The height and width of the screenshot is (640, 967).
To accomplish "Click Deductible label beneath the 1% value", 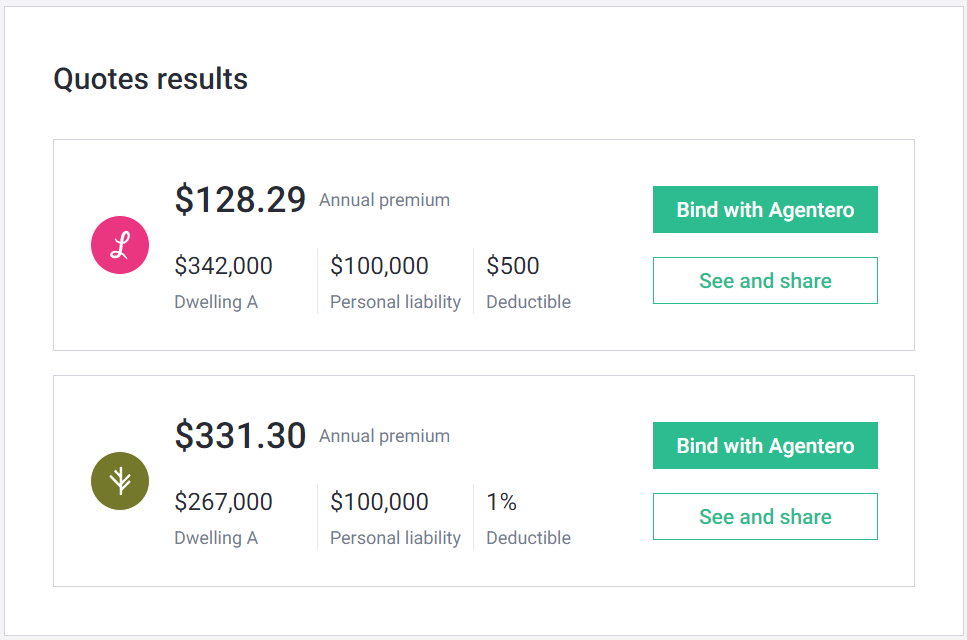I will (528, 538).
